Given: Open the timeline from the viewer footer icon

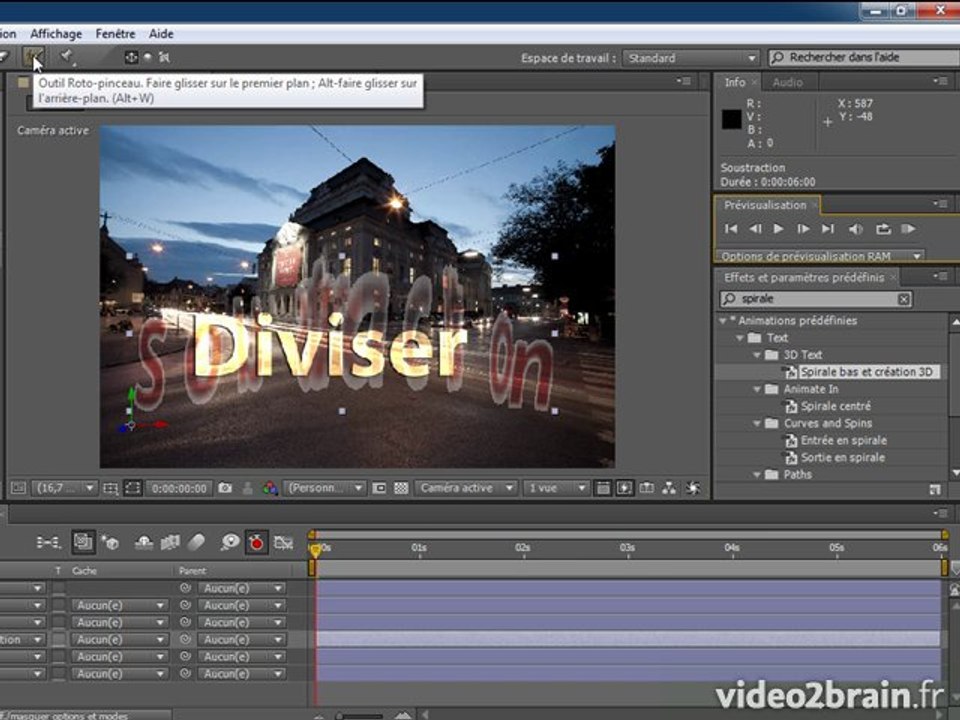Looking at the screenshot, I should (x=647, y=488).
